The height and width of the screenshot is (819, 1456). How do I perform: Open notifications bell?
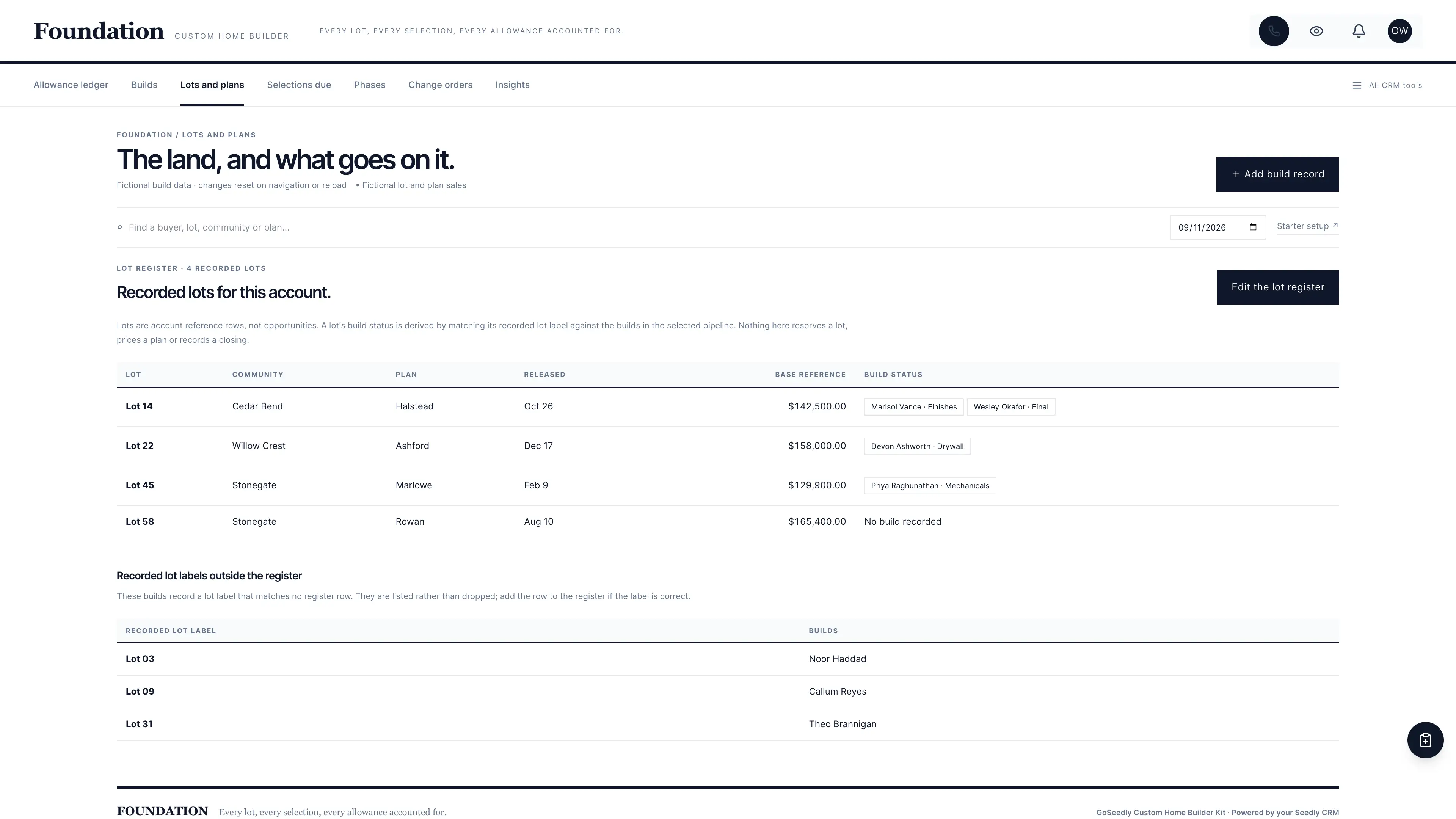(x=1359, y=31)
